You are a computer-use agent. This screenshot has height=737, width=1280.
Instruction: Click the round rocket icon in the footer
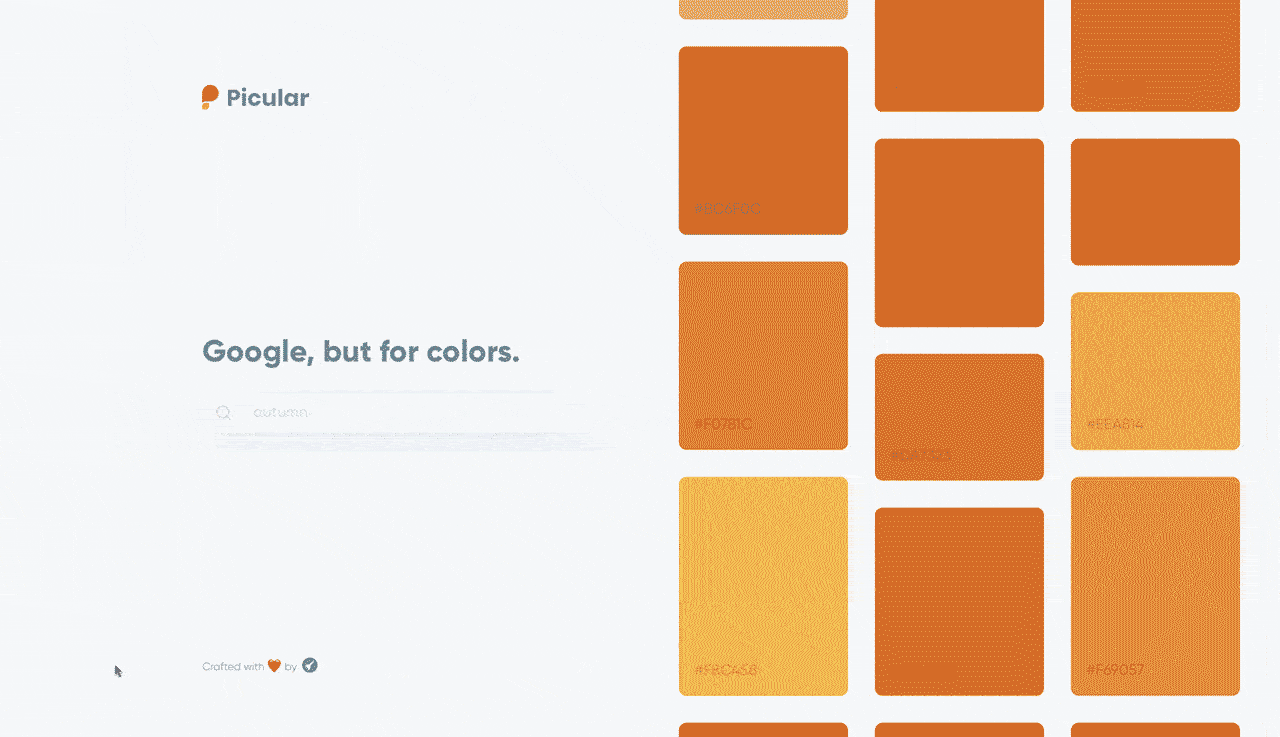tap(310, 665)
